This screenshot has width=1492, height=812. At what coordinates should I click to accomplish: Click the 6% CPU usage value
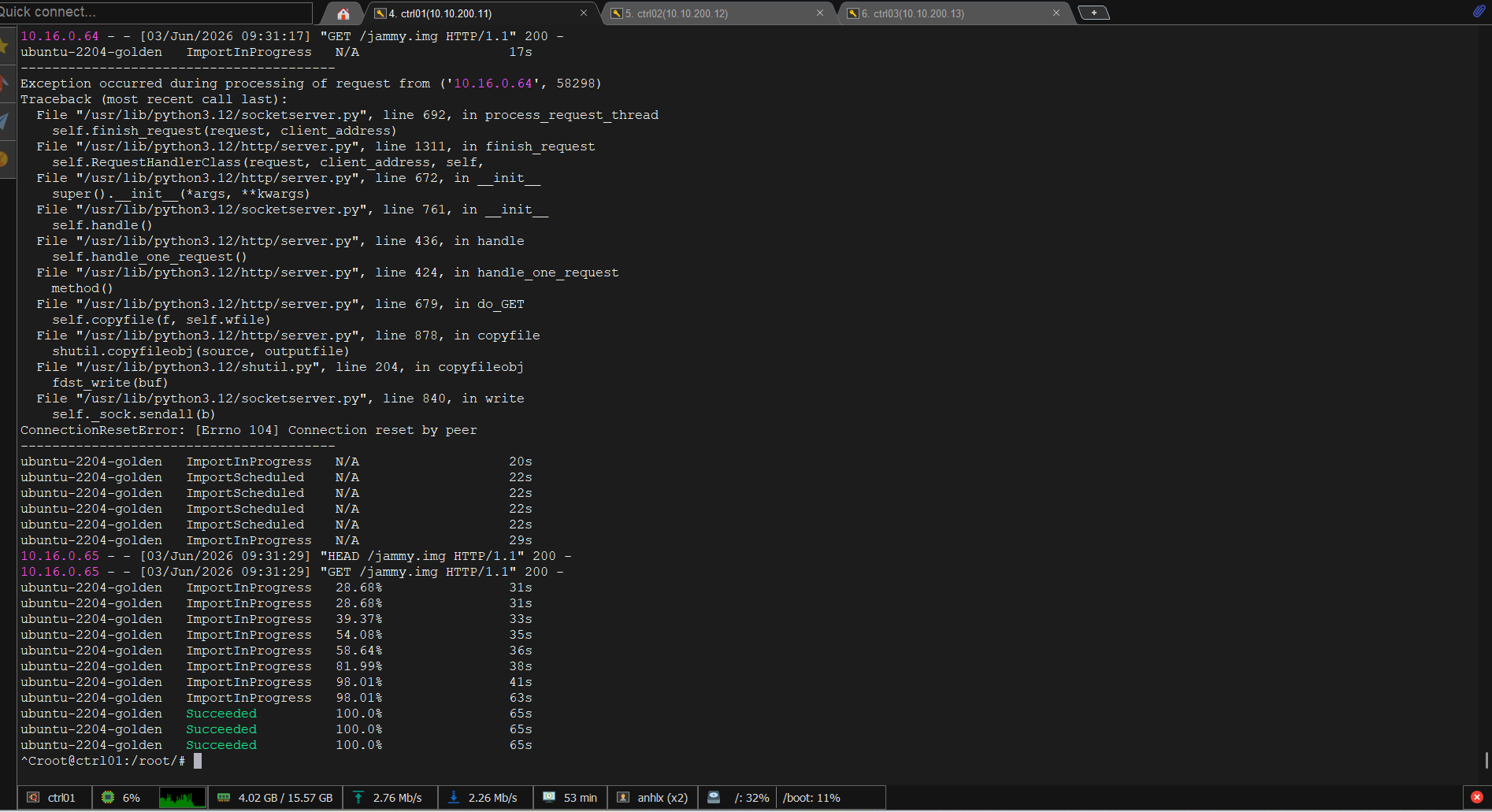tap(132, 798)
